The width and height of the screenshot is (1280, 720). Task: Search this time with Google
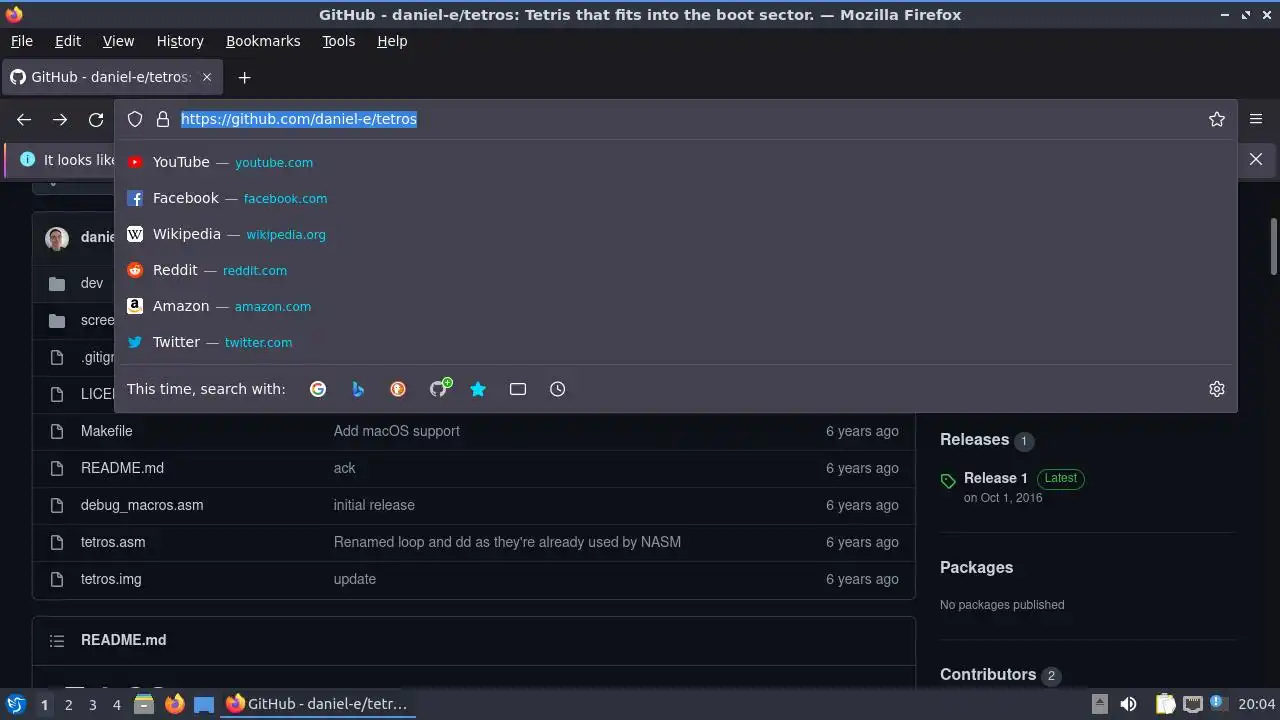click(318, 389)
